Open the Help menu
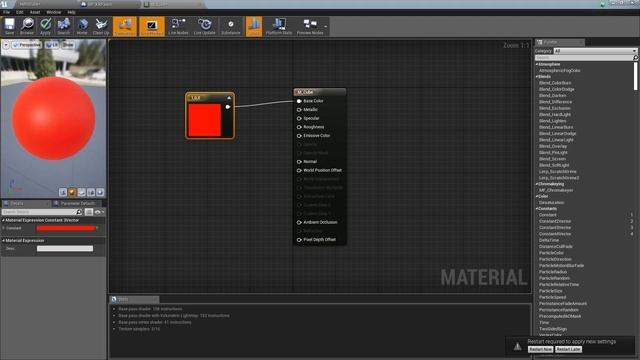640x360 pixels. point(71,12)
